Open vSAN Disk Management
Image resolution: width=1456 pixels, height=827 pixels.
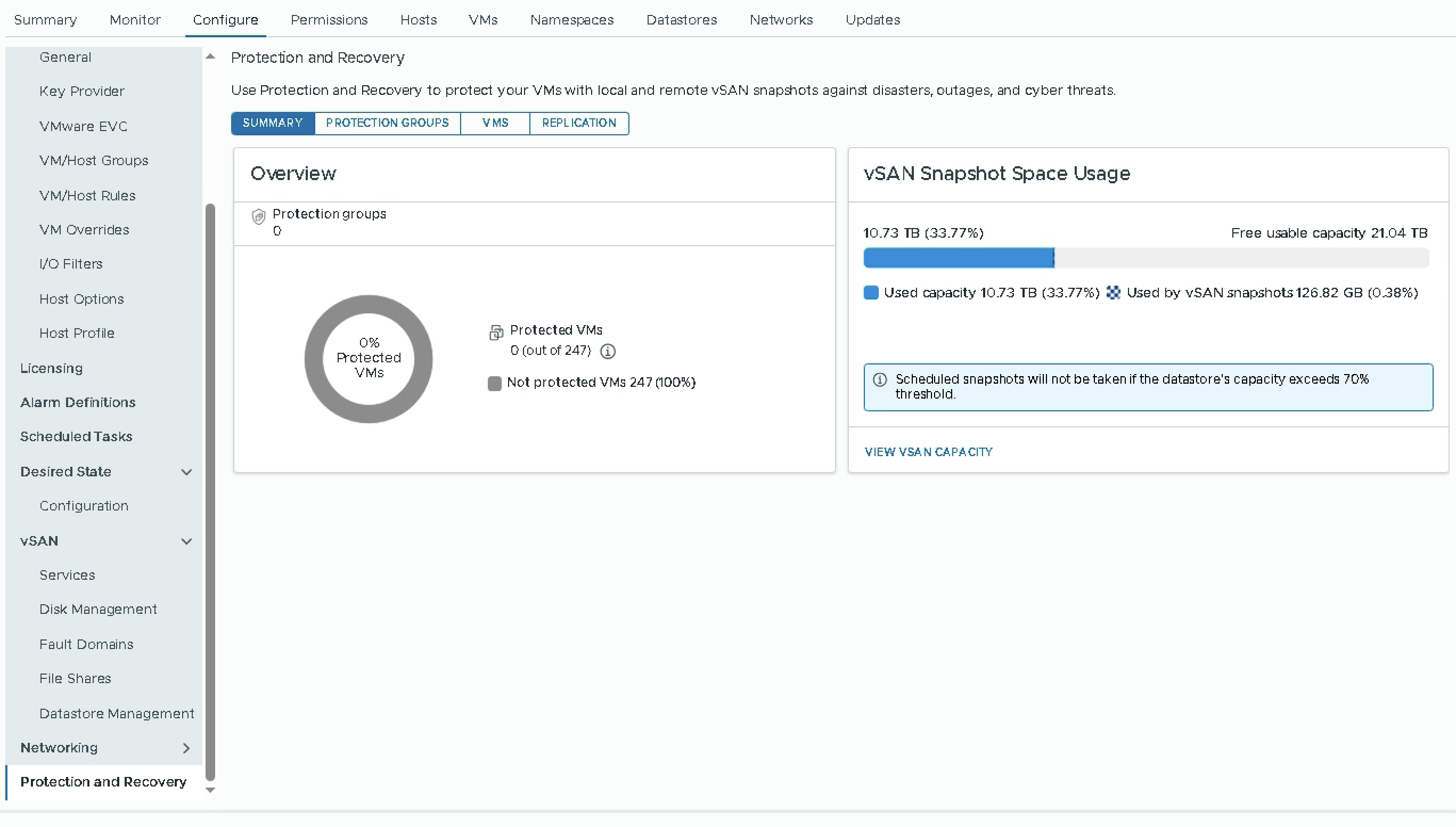click(x=98, y=610)
